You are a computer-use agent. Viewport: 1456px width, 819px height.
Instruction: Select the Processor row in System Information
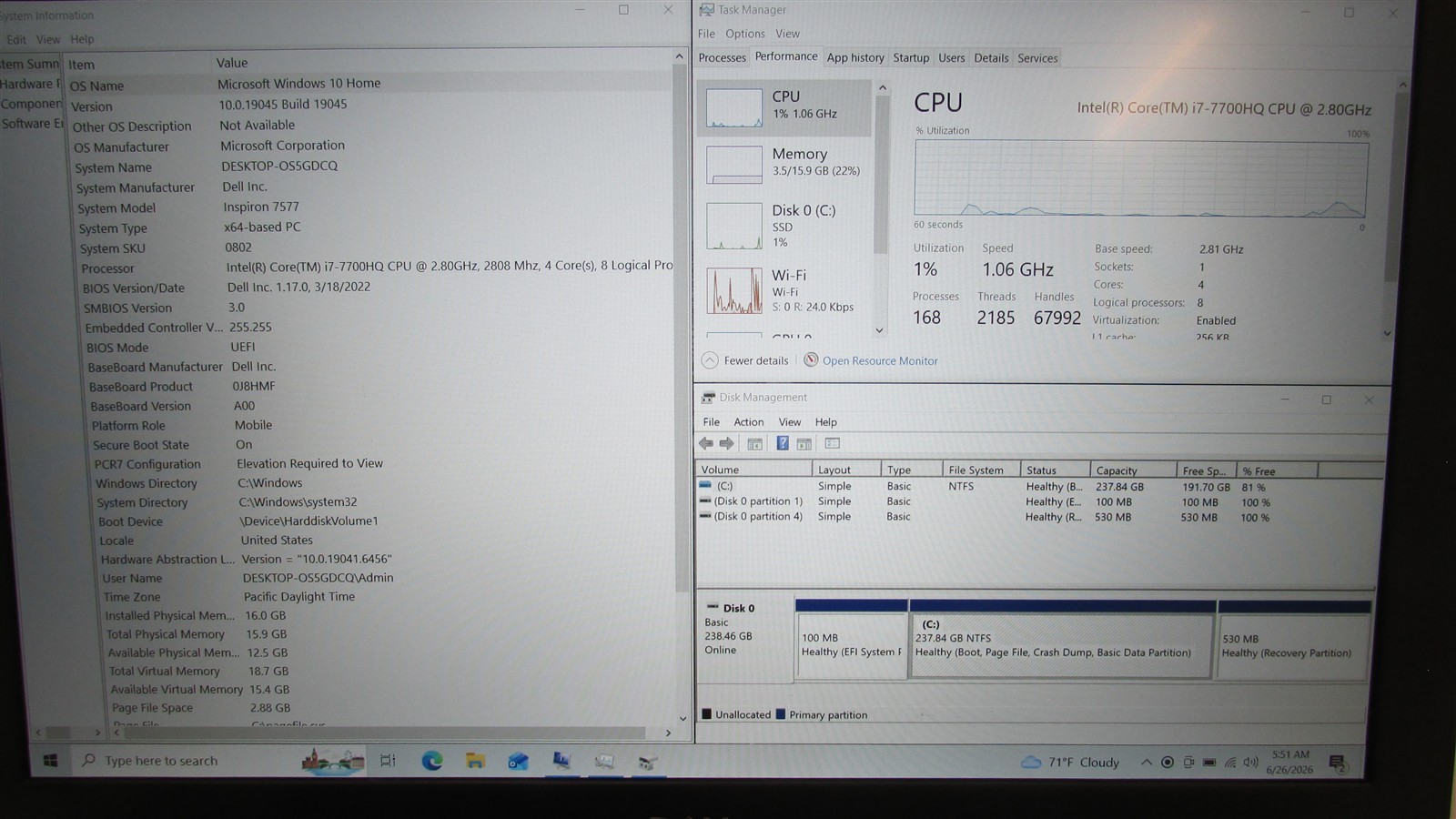[x=377, y=268]
